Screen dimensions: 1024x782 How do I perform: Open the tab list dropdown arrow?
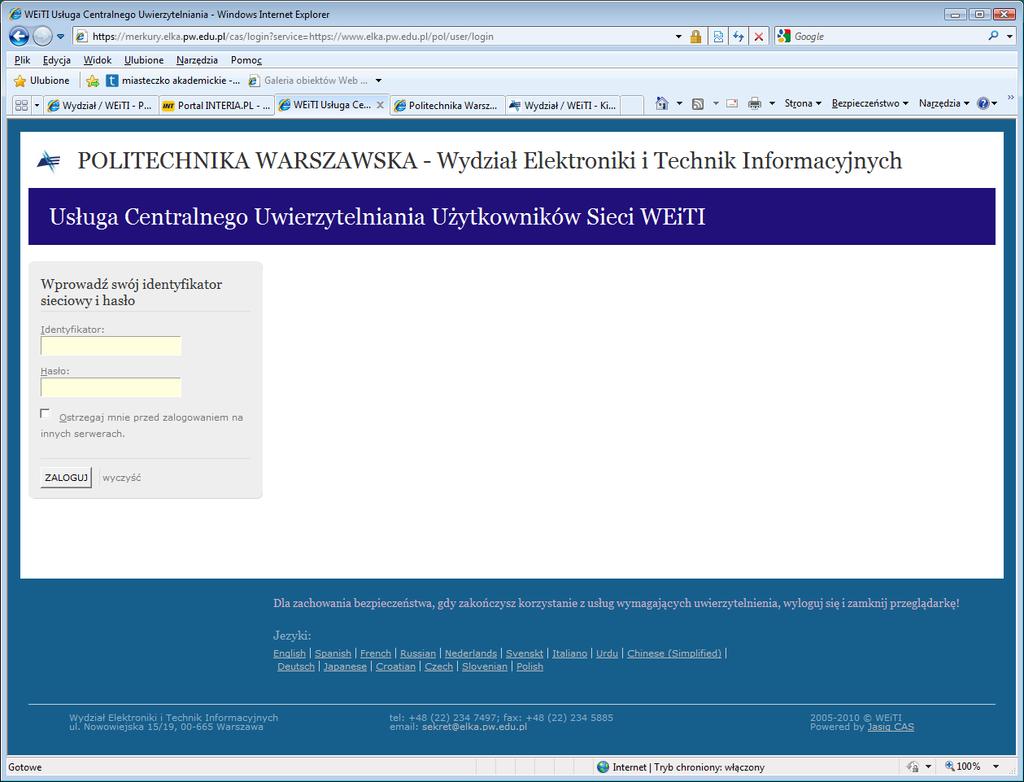[37, 105]
